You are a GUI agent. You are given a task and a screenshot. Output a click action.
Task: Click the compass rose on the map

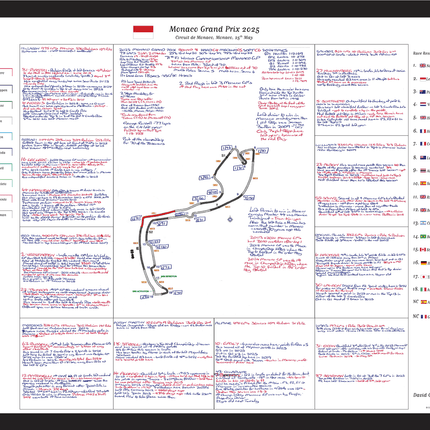230,219
